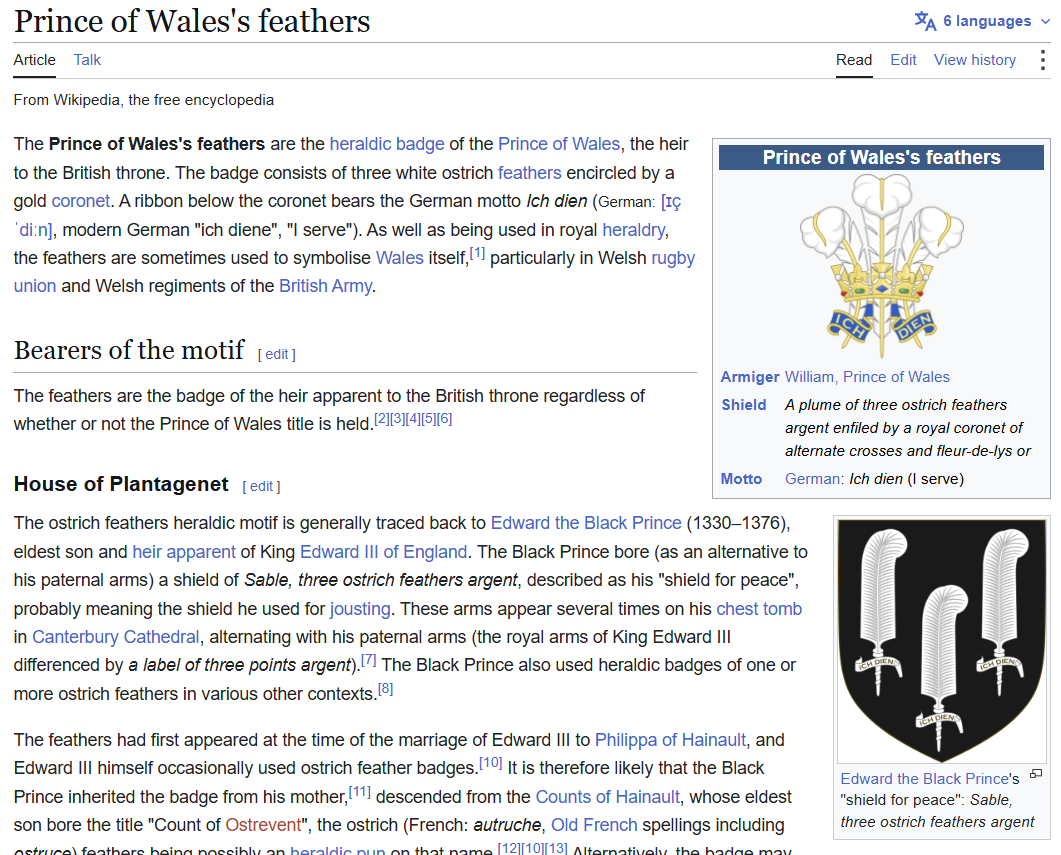The width and height of the screenshot is (1061, 855).
Task: Open the feathers link
Action: coord(530,173)
